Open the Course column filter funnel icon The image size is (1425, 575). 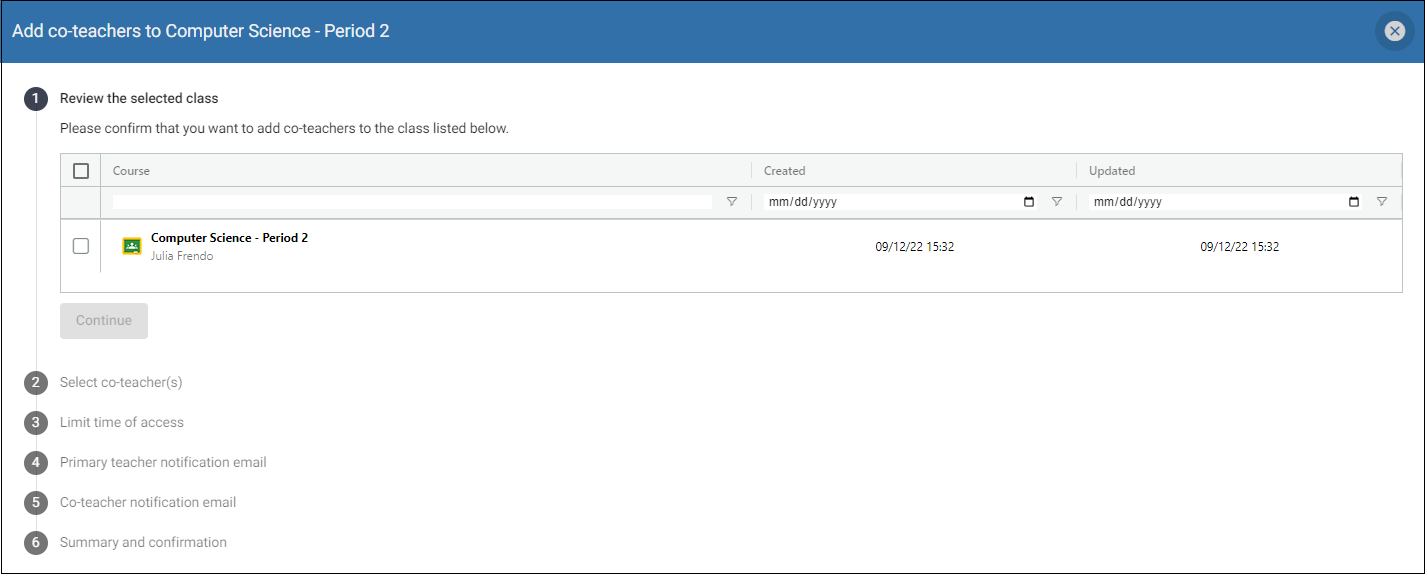coord(732,202)
